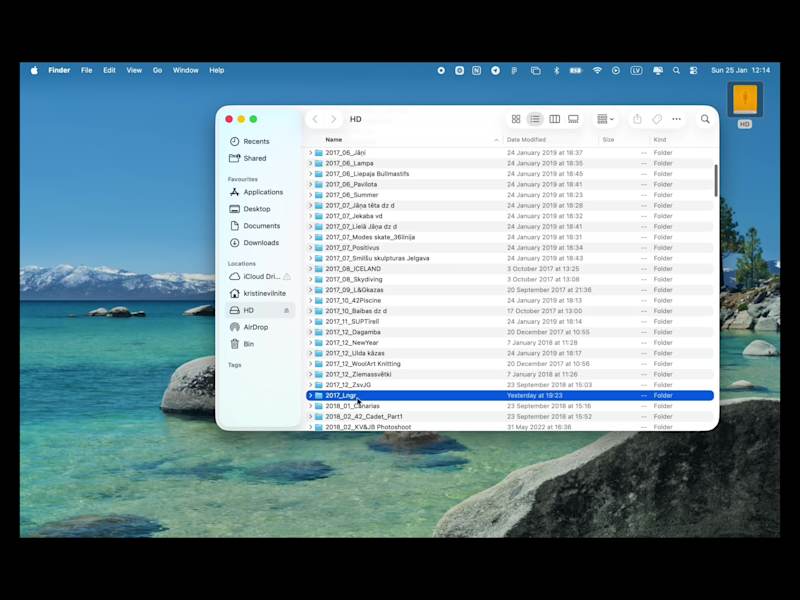Image resolution: width=800 pixels, height=600 pixels.
Task: Open the Finder search magnifier
Action: (x=705, y=119)
